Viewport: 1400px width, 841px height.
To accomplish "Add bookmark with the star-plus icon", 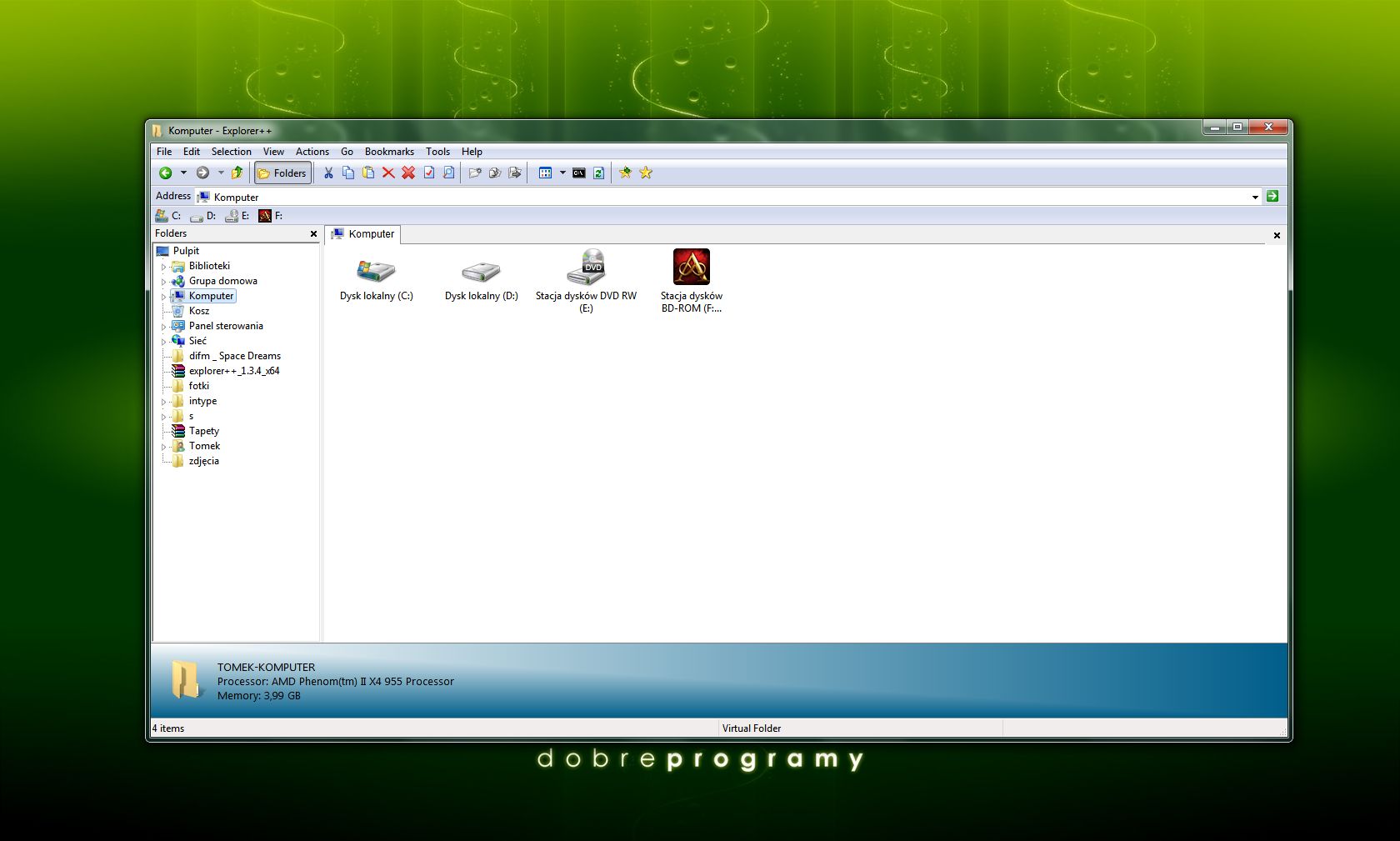I will 626,173.
